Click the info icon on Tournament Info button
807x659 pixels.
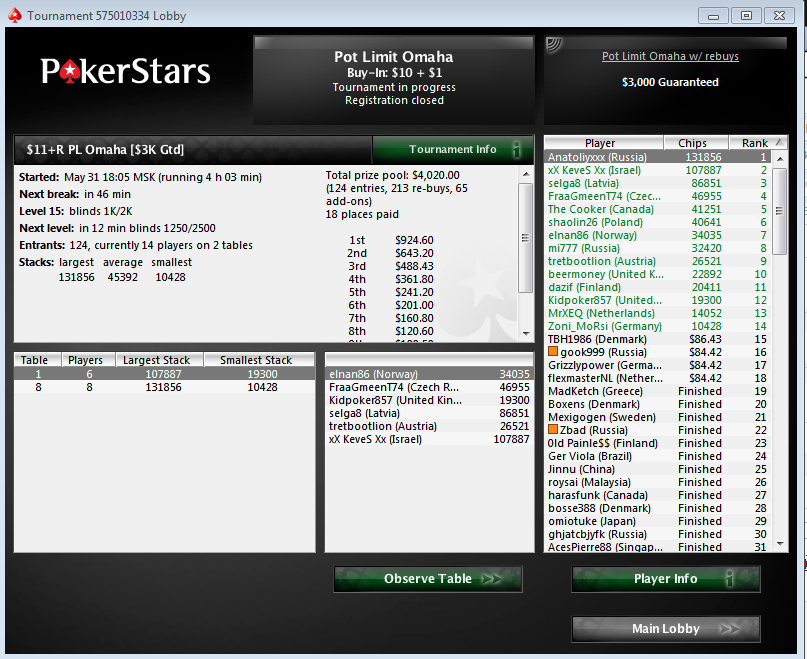click(x=516, y=149)
